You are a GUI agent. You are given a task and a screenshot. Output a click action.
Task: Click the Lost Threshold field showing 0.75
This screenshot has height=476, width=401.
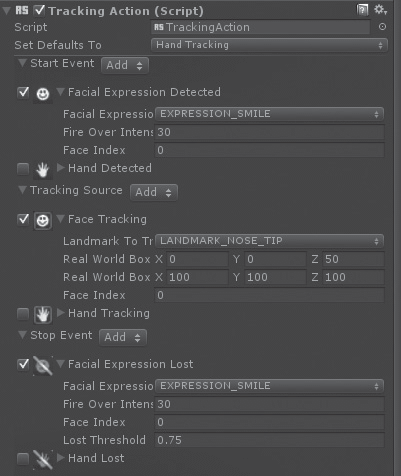269,440
